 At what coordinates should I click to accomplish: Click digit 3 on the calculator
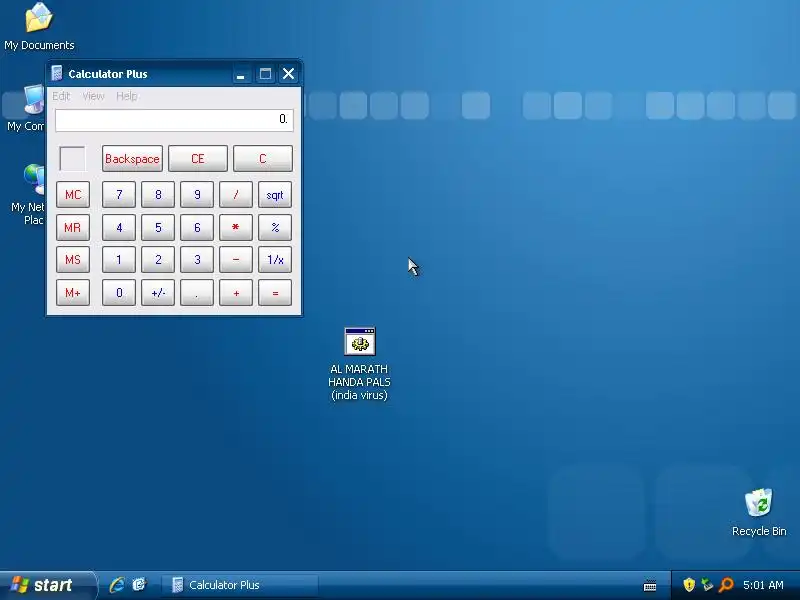(197, 260)
